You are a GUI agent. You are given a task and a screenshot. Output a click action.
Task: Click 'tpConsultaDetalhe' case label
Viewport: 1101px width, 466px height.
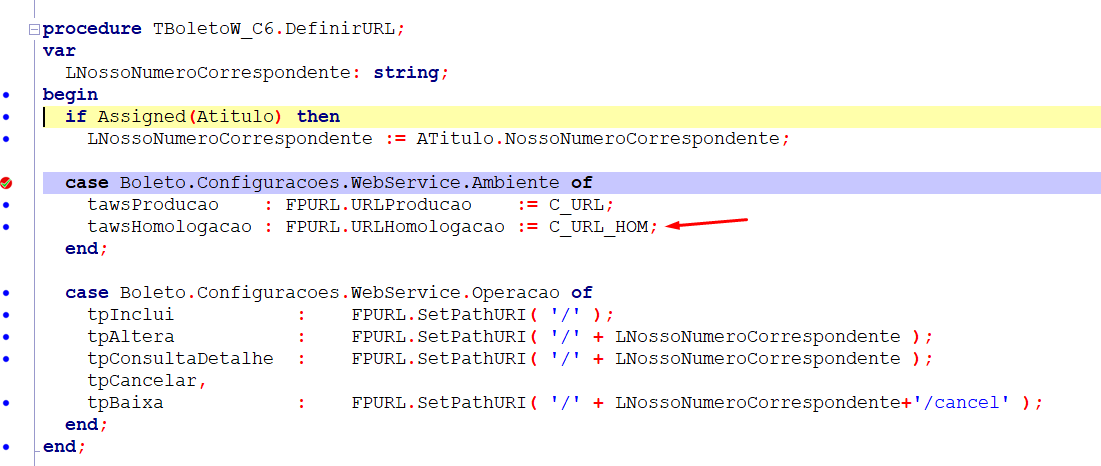pyautogui.click(x=180, y=359)
